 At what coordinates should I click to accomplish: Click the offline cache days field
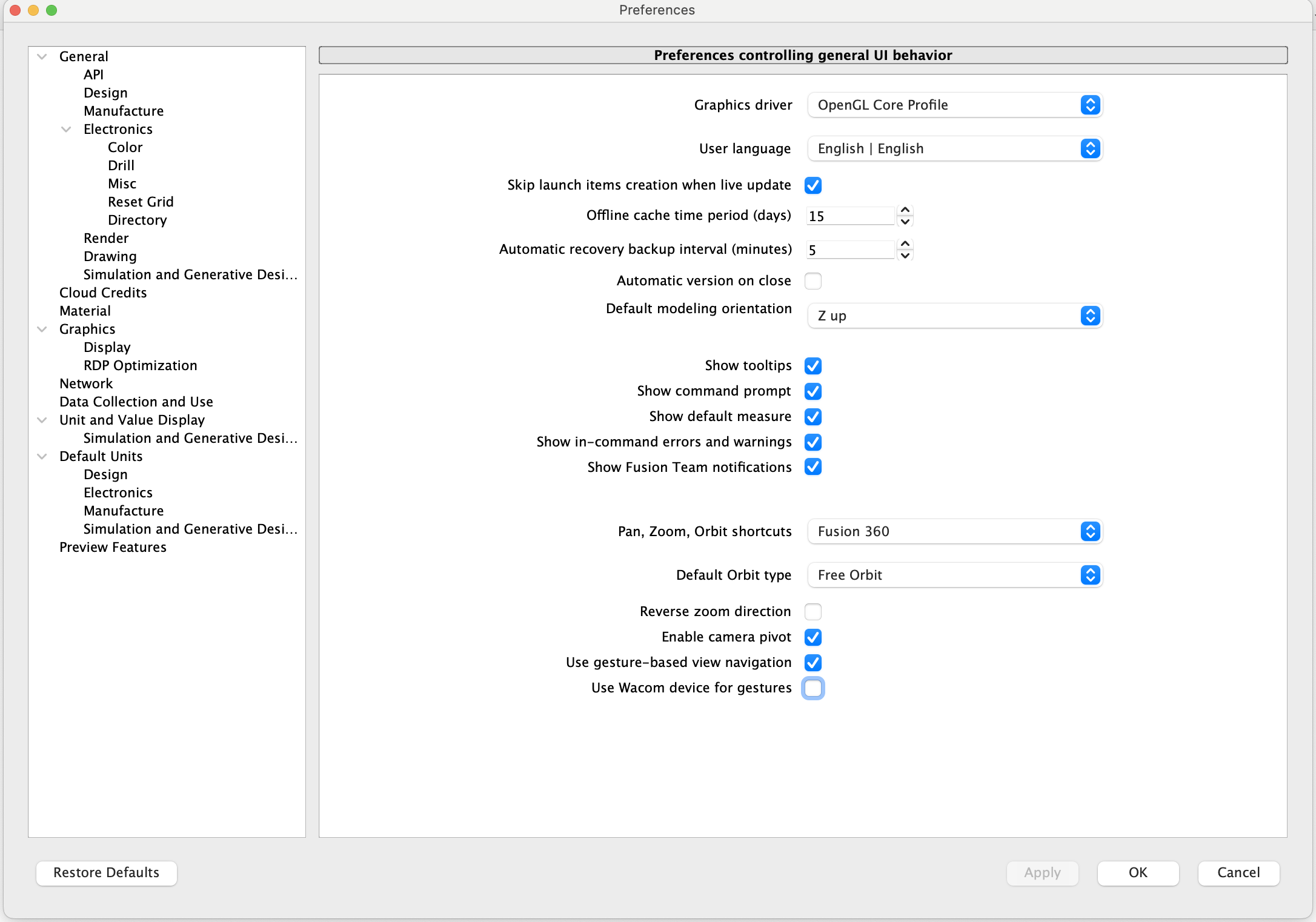pyautogui.click(x=850, y=216)
